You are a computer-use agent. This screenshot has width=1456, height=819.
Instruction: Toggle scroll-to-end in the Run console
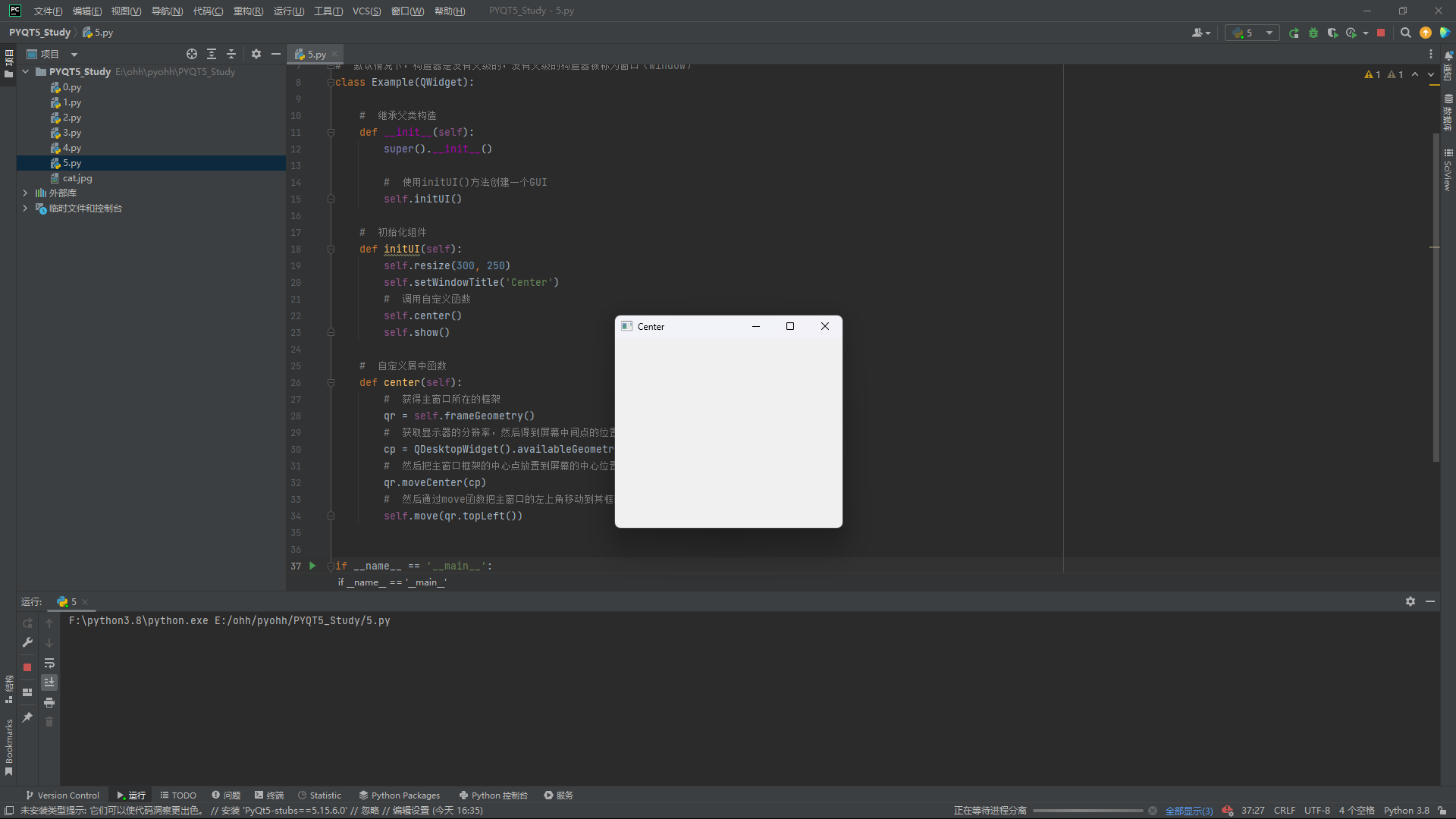pos(49,682)
